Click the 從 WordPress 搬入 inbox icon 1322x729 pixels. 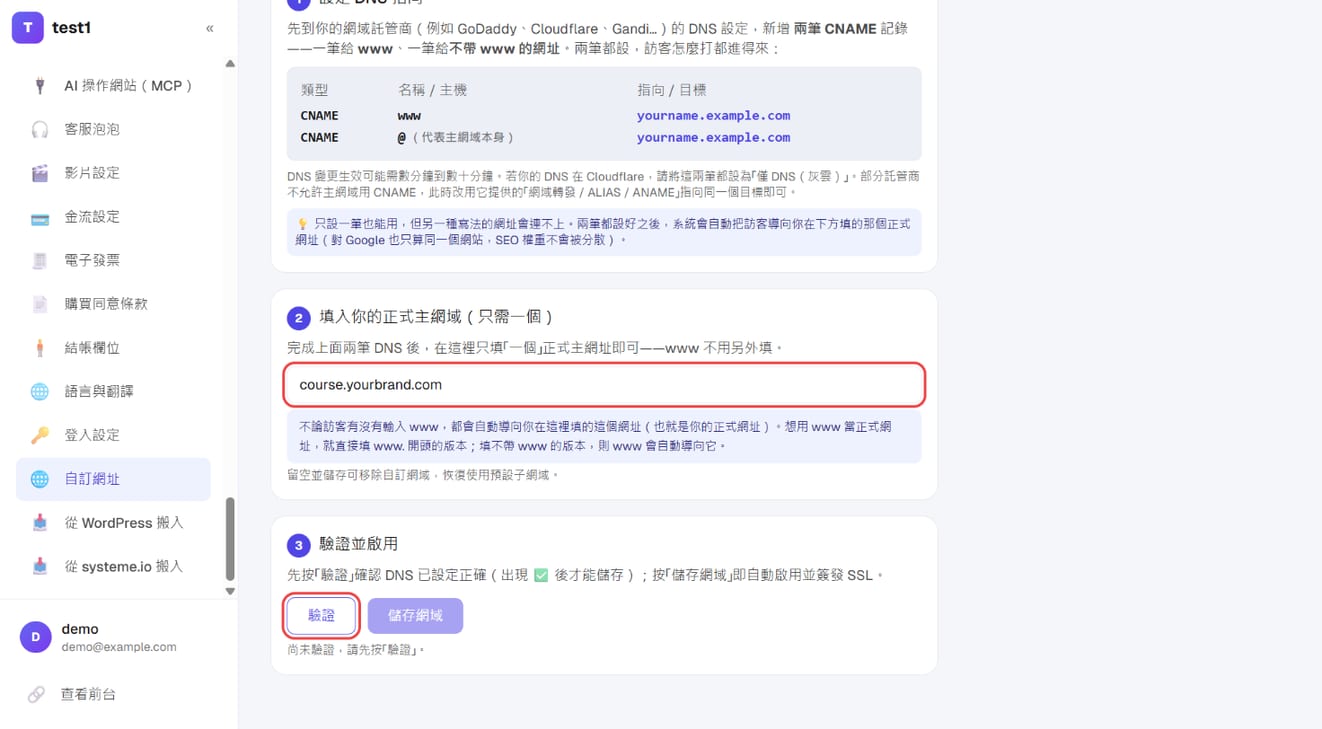click(x=40, y=523)
